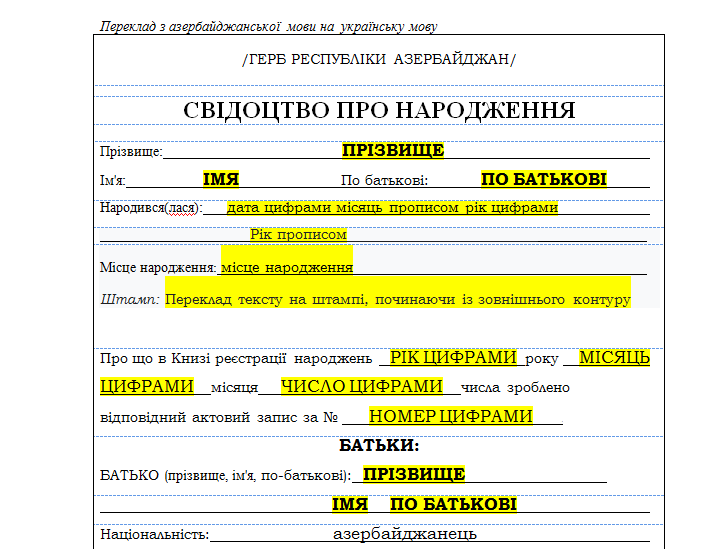Click the father's ІМЯ ПО БАТЬКОВІ line
The width and height of the screenshot is (702, 549).
423,504
